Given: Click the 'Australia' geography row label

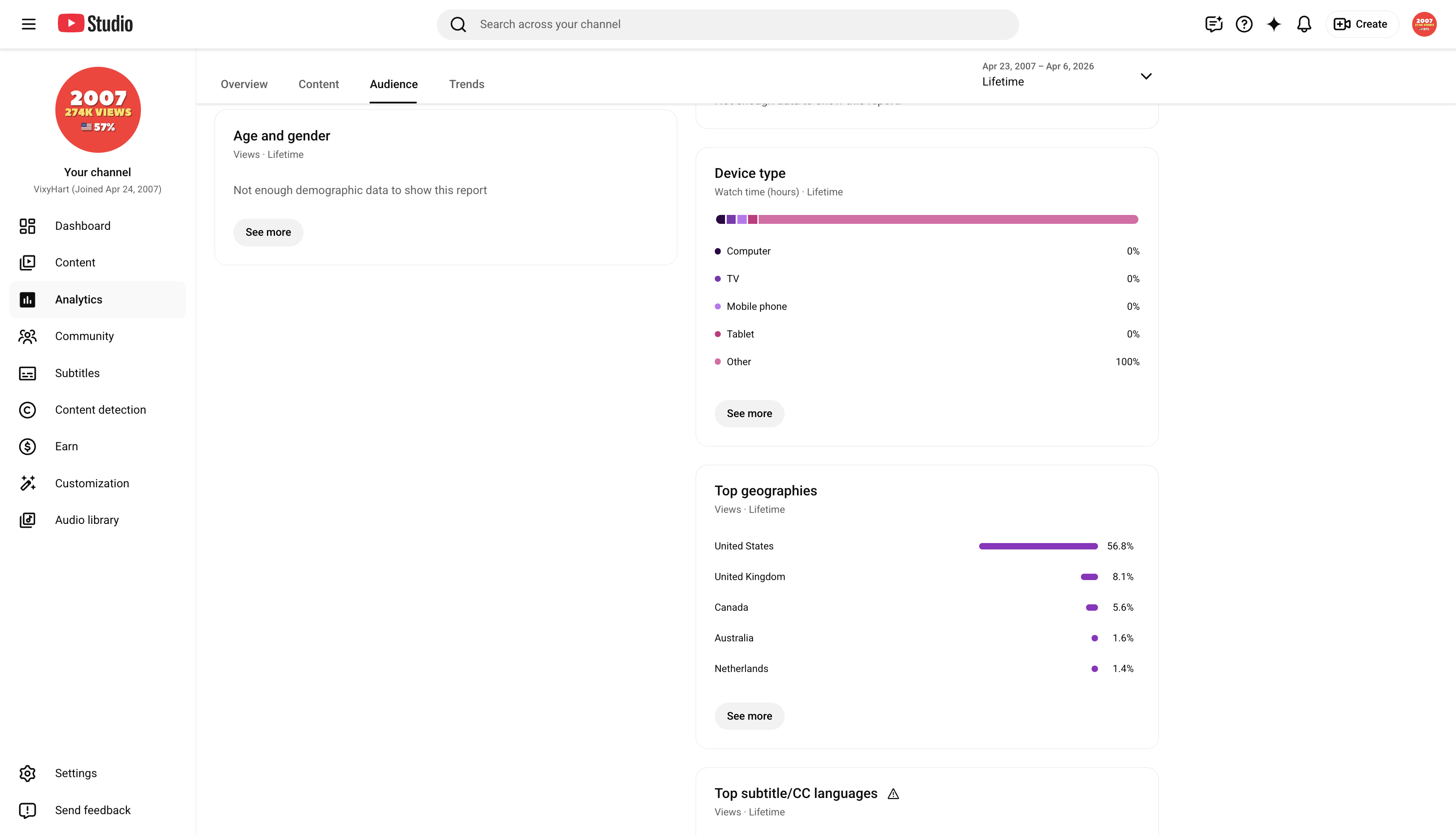Looking at the screenshot, I should (x=734, y=638).
